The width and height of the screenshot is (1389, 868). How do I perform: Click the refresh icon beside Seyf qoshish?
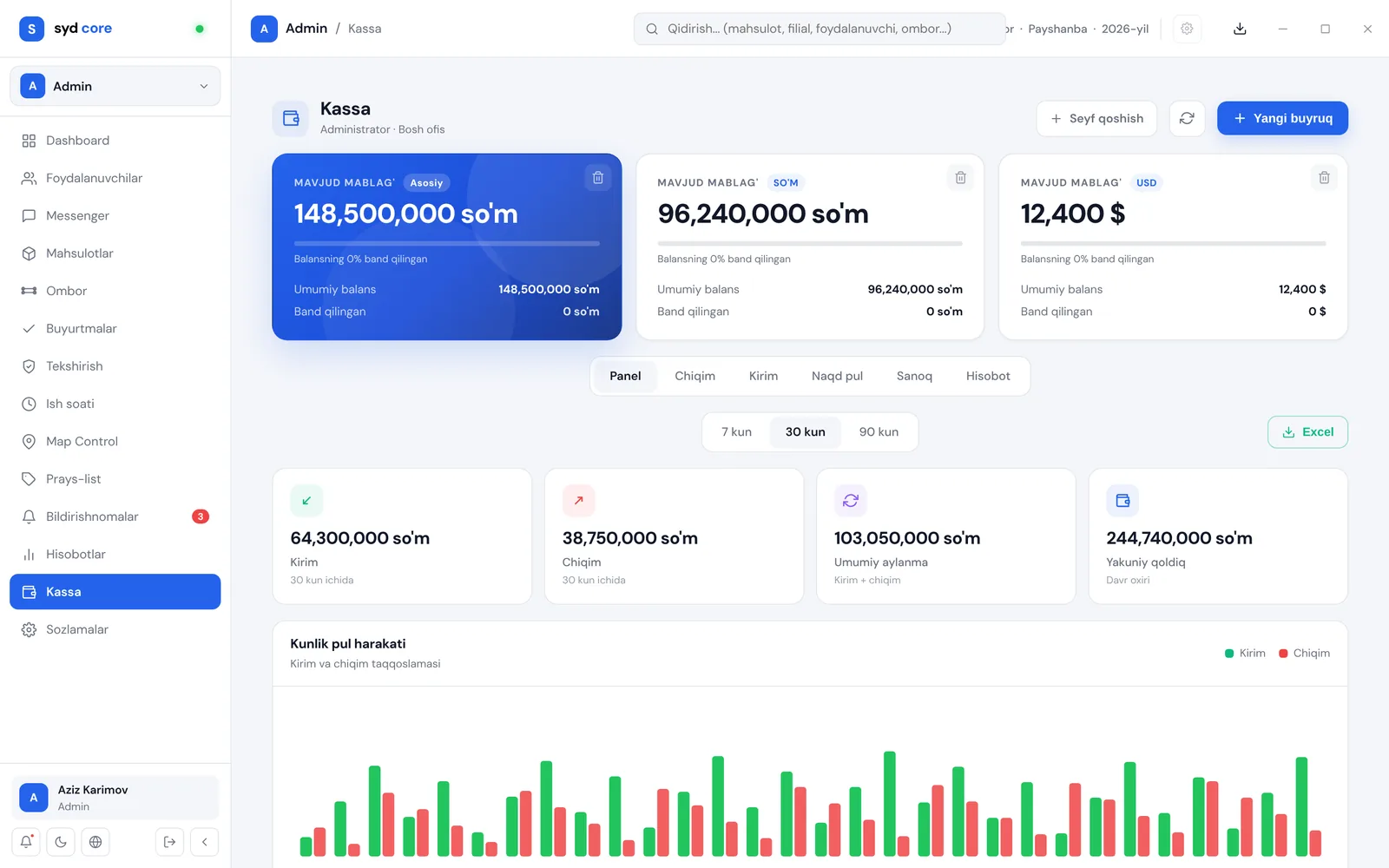click(x=1187, y=118)
